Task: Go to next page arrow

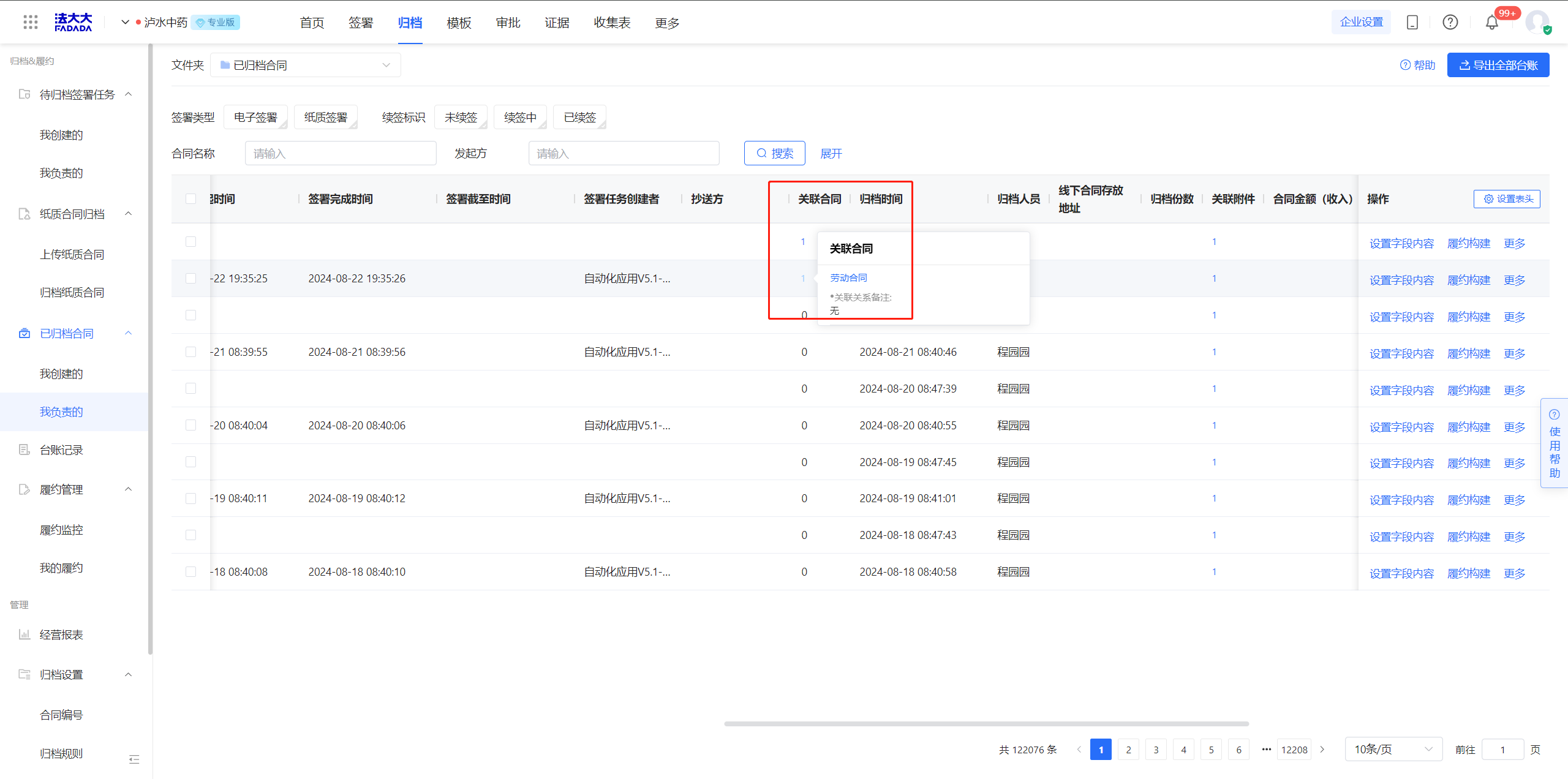Action: click(x=1322, y=750)
